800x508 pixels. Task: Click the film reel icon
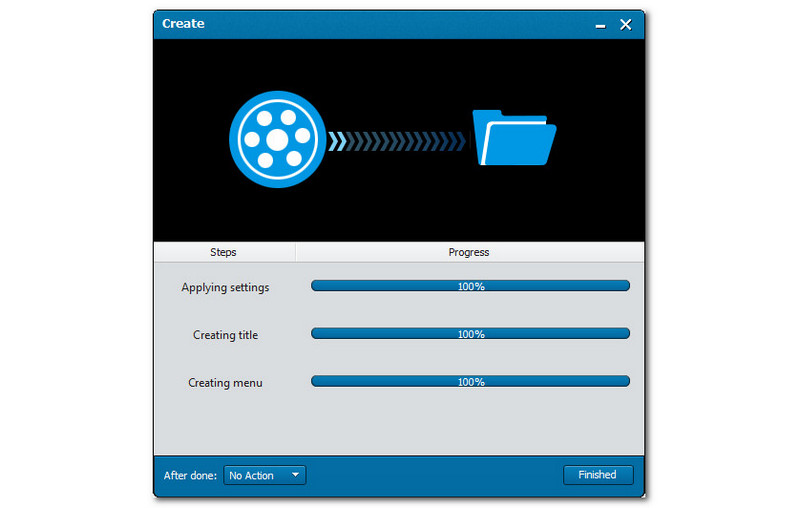(x=278, y=139)
